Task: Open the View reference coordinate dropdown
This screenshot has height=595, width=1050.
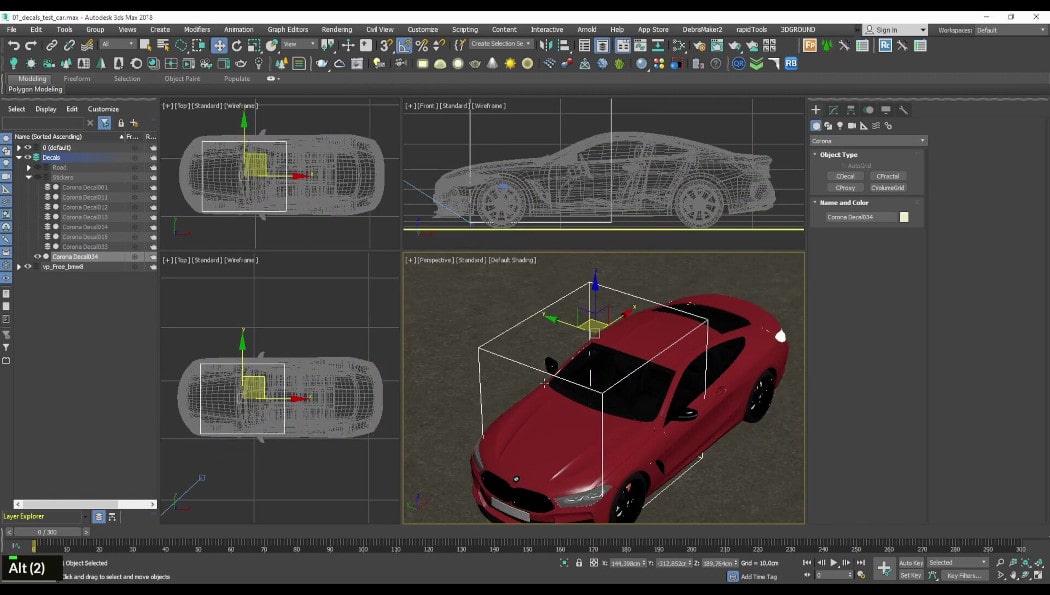Action: pyautogui.click(x=299, y=44)
